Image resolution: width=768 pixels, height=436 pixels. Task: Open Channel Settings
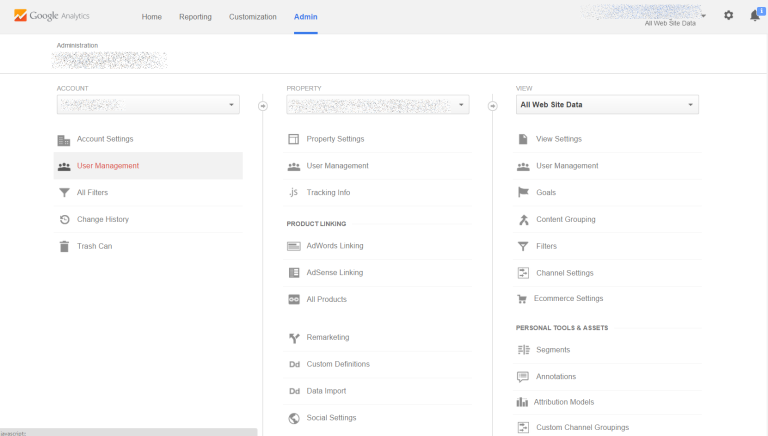pyautogui.click(x=565, y=273)
